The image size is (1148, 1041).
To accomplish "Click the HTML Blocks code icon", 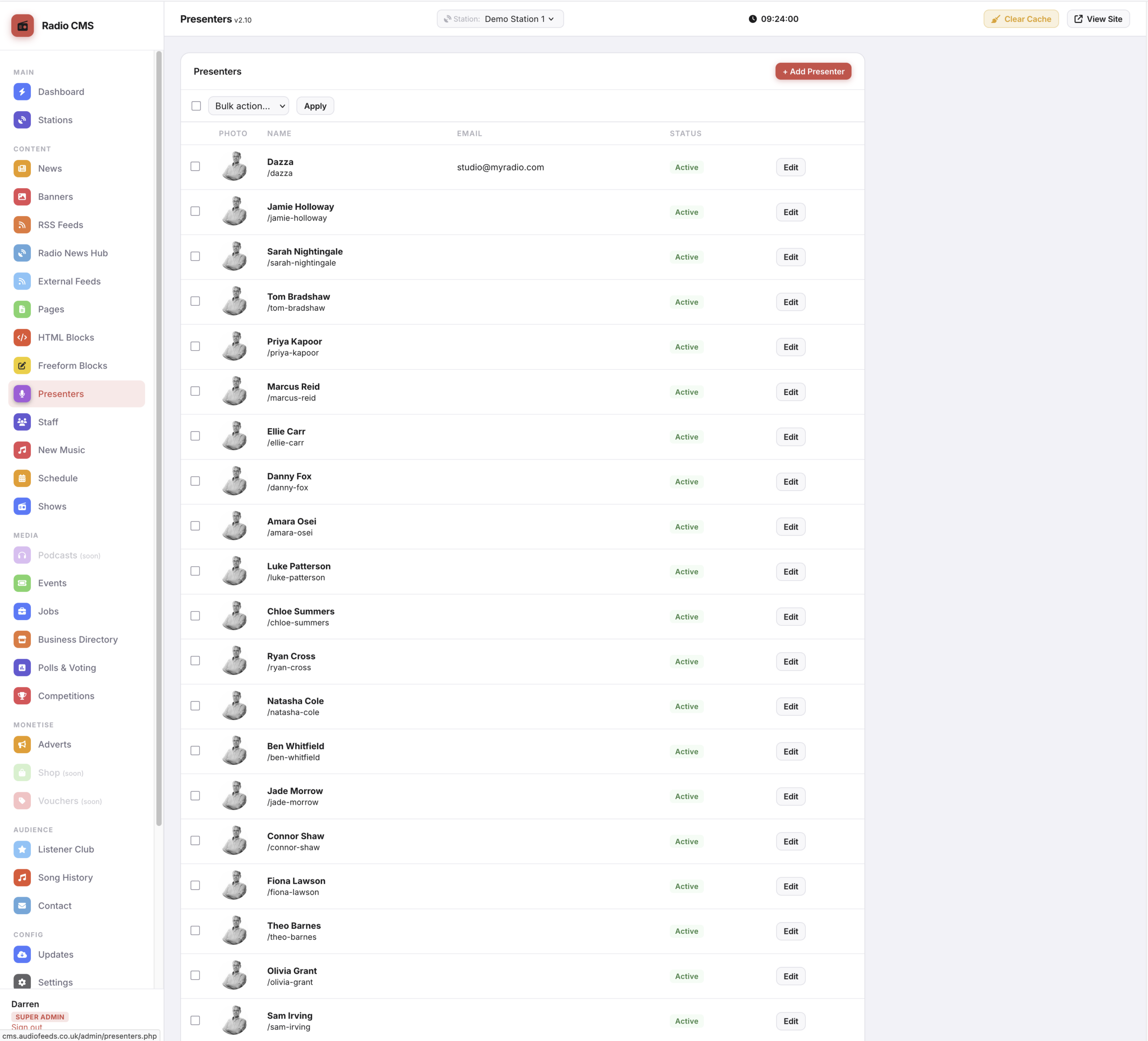I will (x=22, y=338).
